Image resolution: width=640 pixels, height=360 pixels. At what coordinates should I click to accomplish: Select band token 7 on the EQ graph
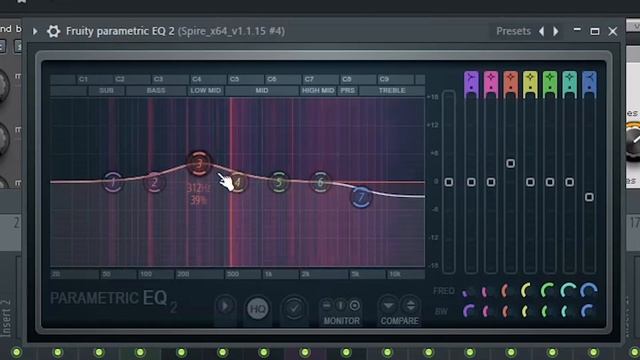[x=361, y=198]
